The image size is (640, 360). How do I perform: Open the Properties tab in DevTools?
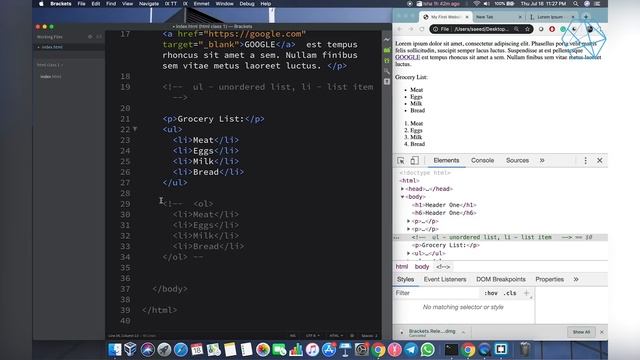549,280
